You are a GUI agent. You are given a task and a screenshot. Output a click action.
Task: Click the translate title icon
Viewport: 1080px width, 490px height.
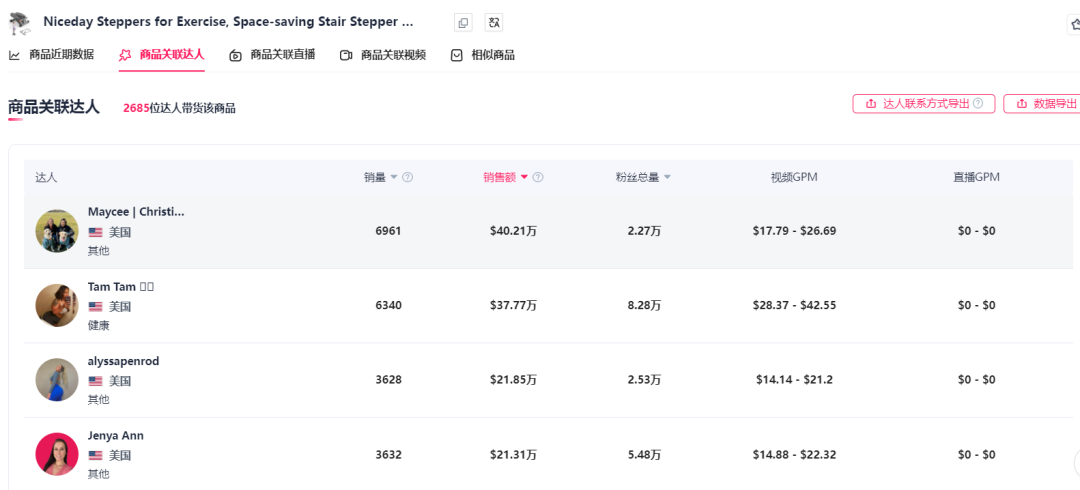pyautogui.click(x=493, y=22)
